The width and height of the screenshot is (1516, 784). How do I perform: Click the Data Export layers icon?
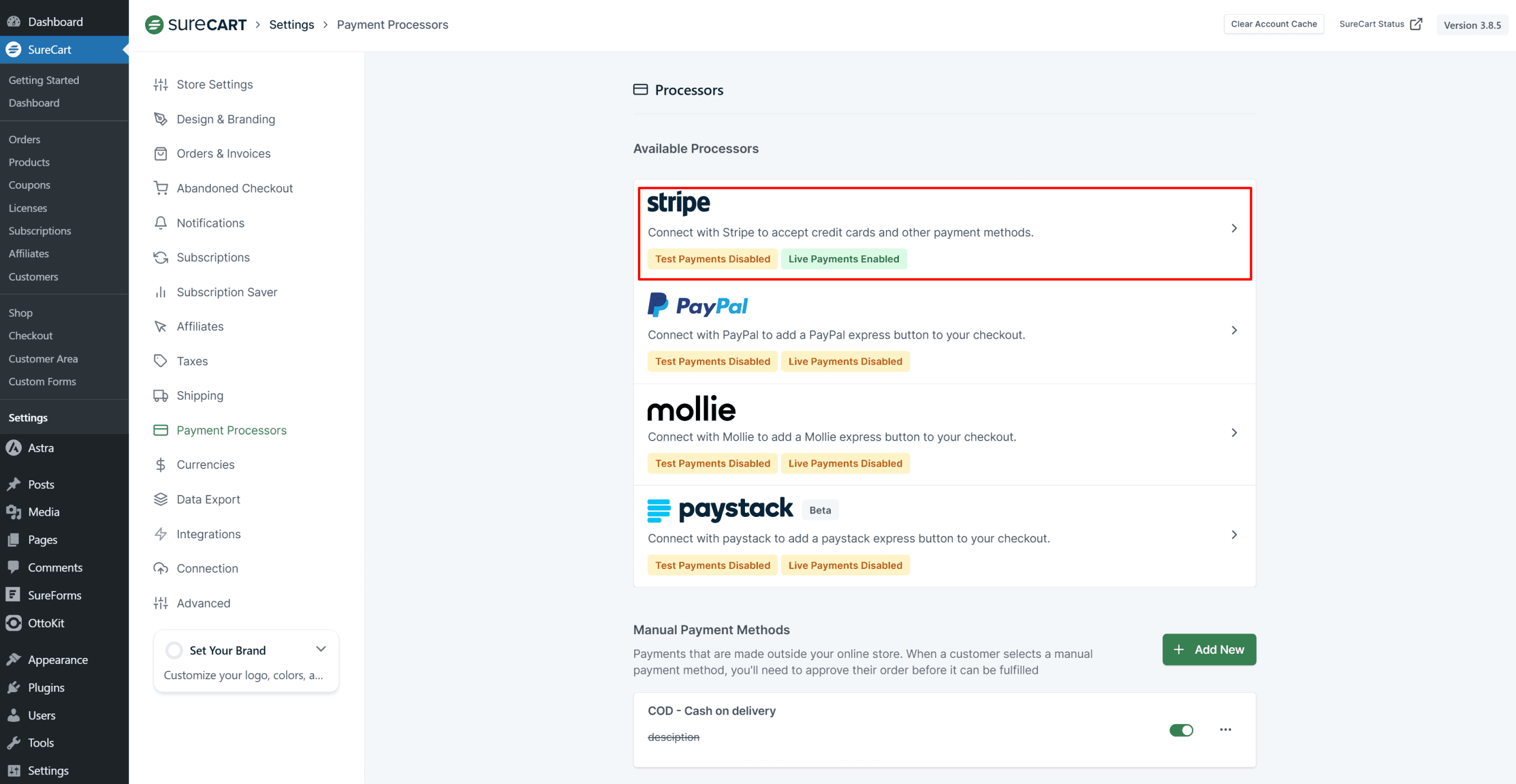tap(160, 499)
